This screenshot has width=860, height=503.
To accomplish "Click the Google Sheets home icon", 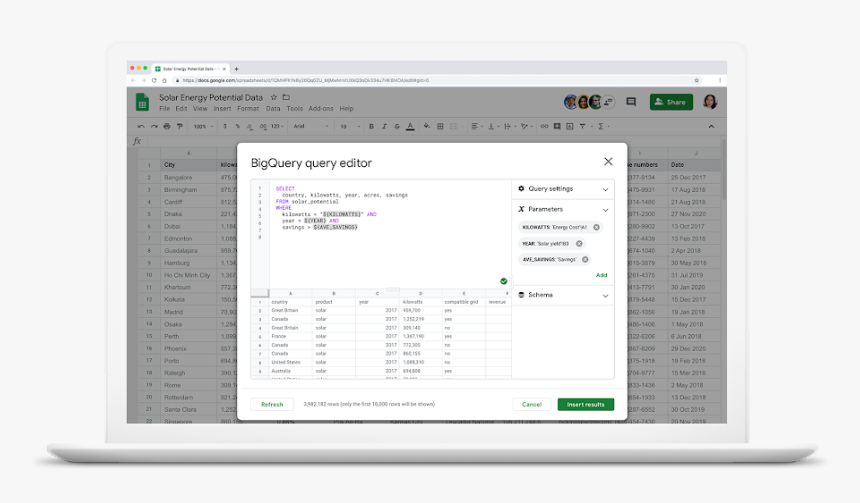I will coord(142,102).
